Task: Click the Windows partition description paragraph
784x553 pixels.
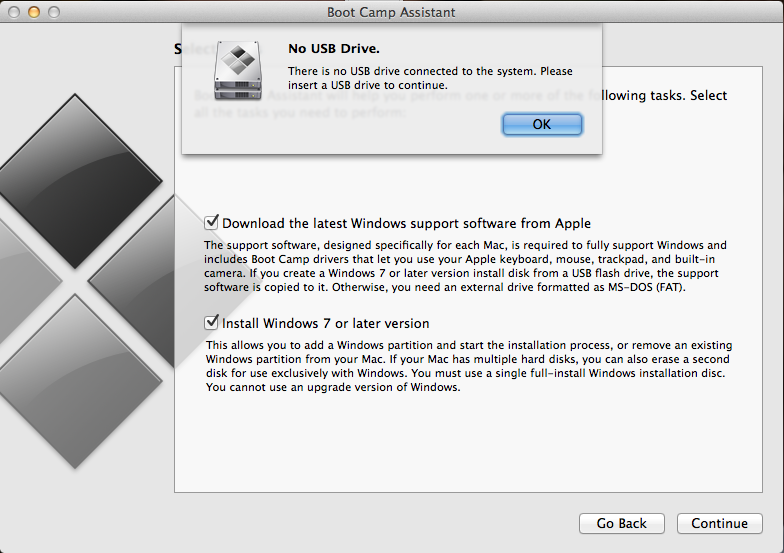Action: tap(469, 366)
